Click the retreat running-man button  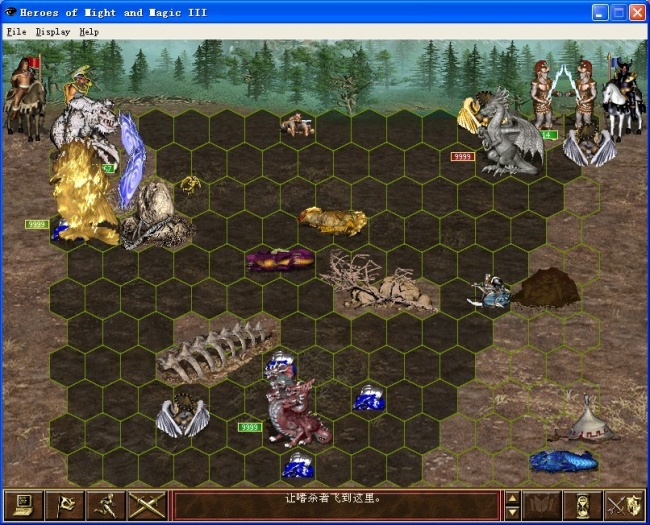pyautogui.click(x=106, y=505)
